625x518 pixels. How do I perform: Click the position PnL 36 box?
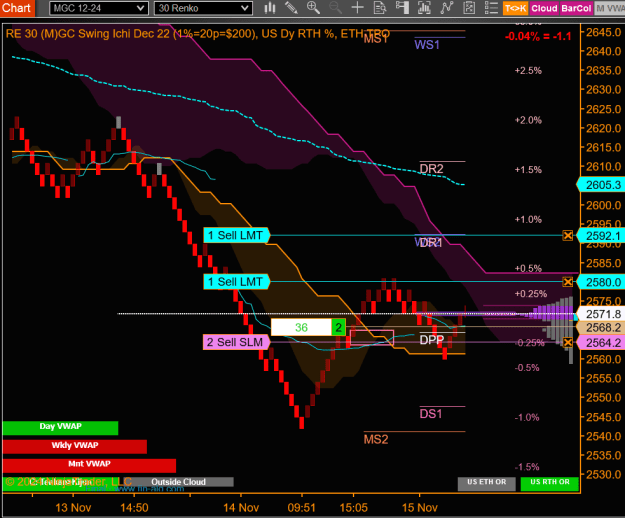pyautogui.click(x=301, y=328)
